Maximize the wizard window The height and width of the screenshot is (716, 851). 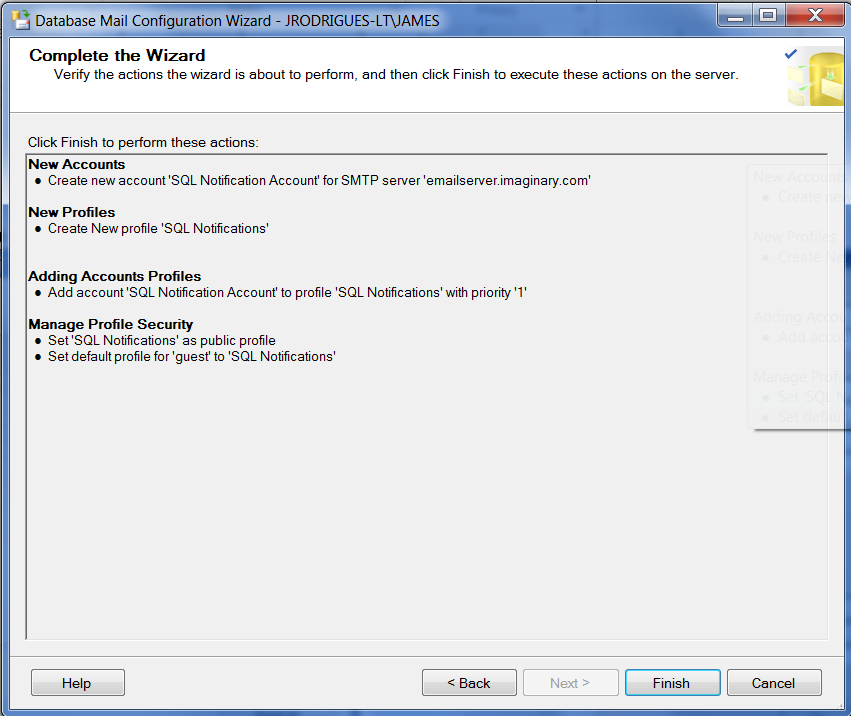pyautogui.click(x=768, y=16)
